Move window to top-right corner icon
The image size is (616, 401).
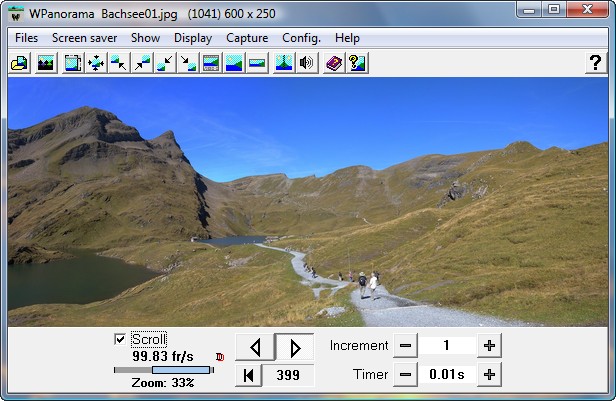coord(142,63)
